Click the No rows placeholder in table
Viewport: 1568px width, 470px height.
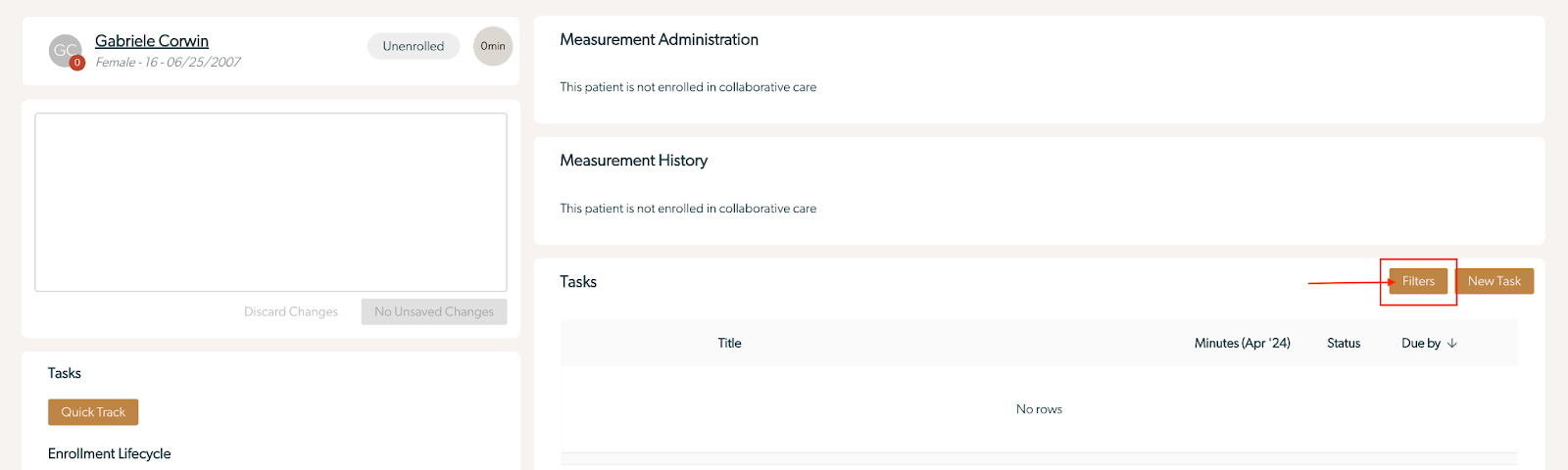1039,409
